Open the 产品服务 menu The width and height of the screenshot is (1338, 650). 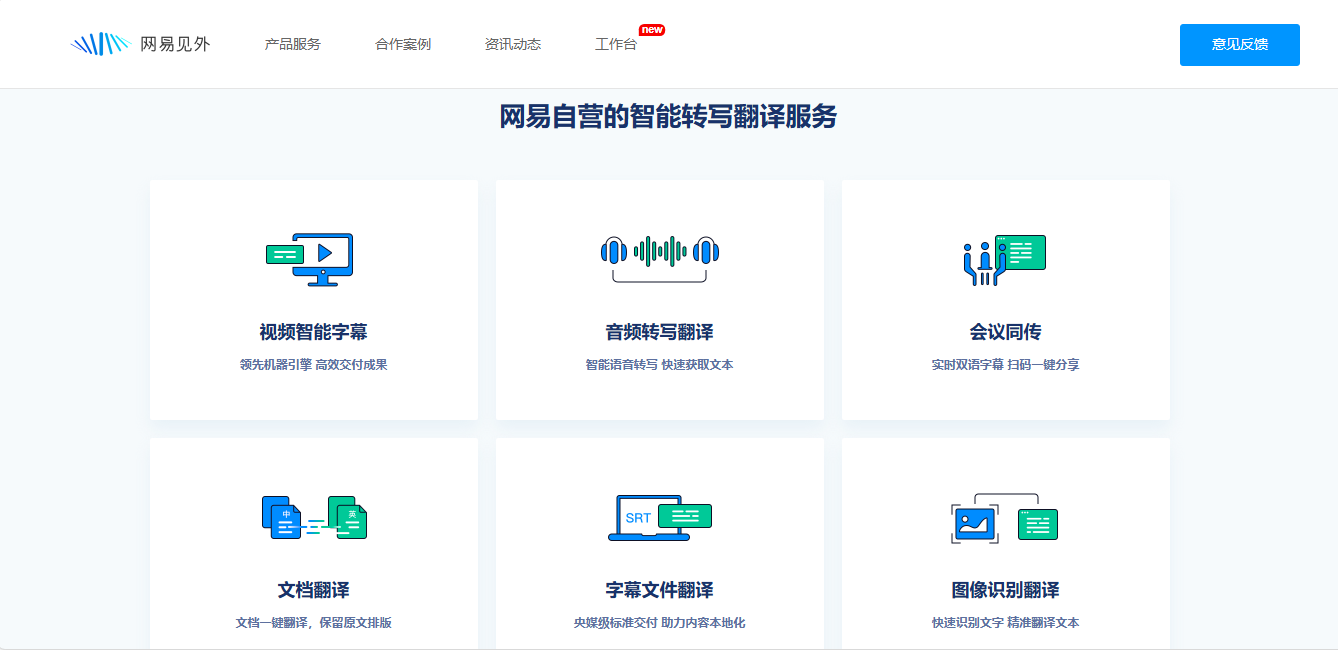(293, 44)
